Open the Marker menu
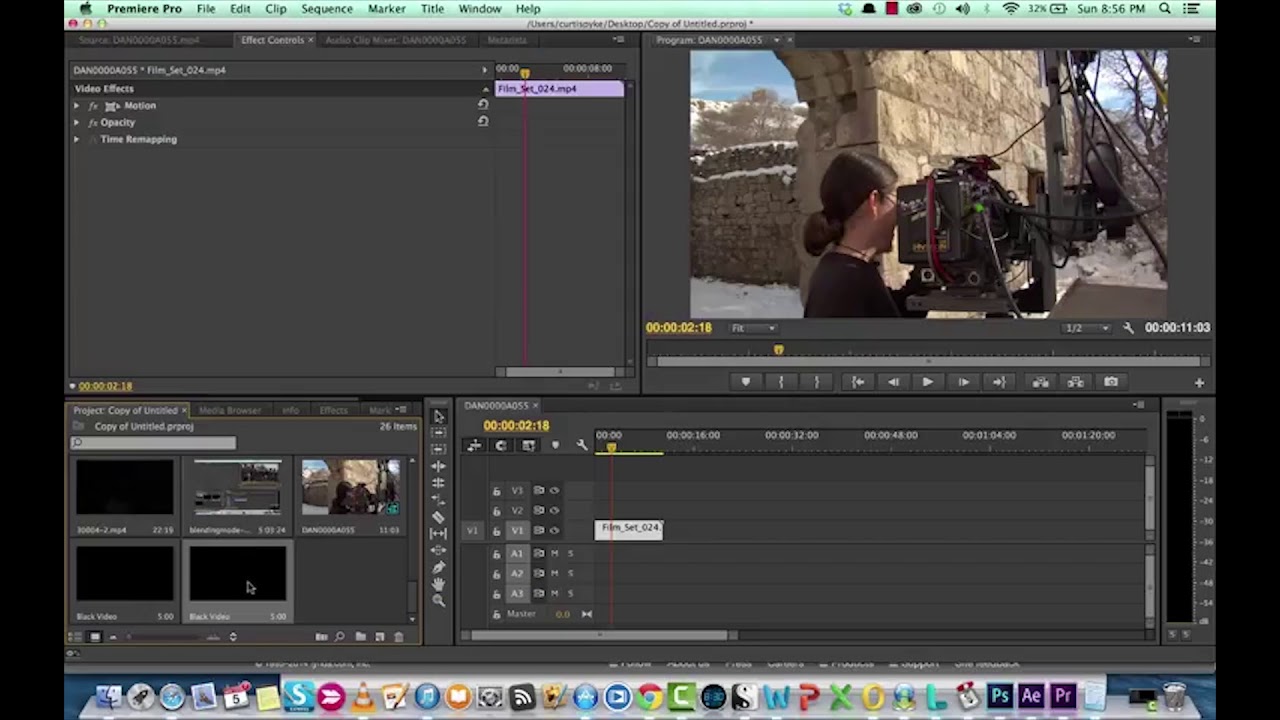 (x=386, y=9)
